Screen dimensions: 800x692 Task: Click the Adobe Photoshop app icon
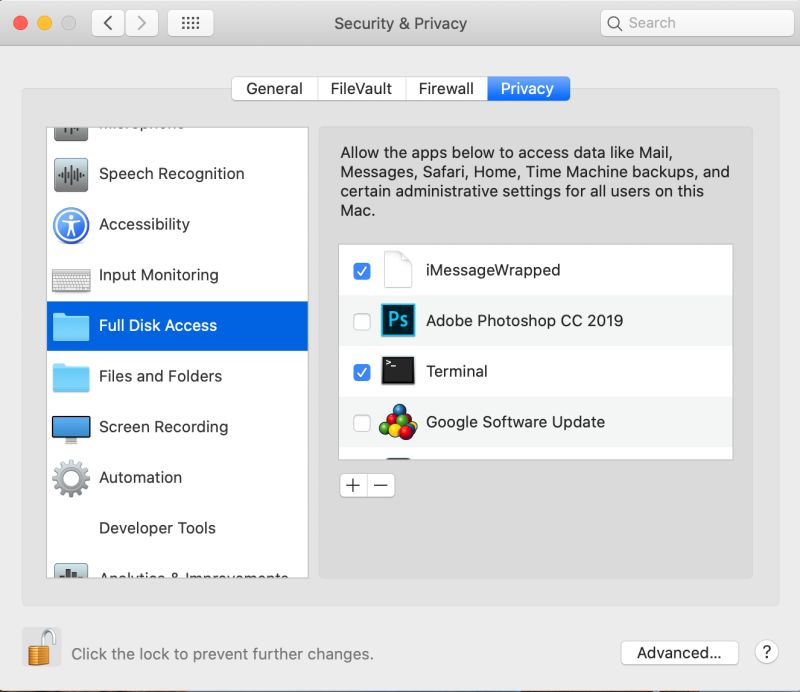coord(397,320)
